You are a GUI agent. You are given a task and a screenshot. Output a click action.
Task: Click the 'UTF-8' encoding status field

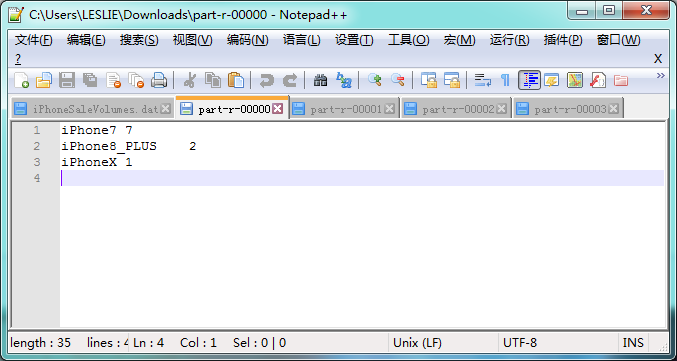[x=557, y=343]
